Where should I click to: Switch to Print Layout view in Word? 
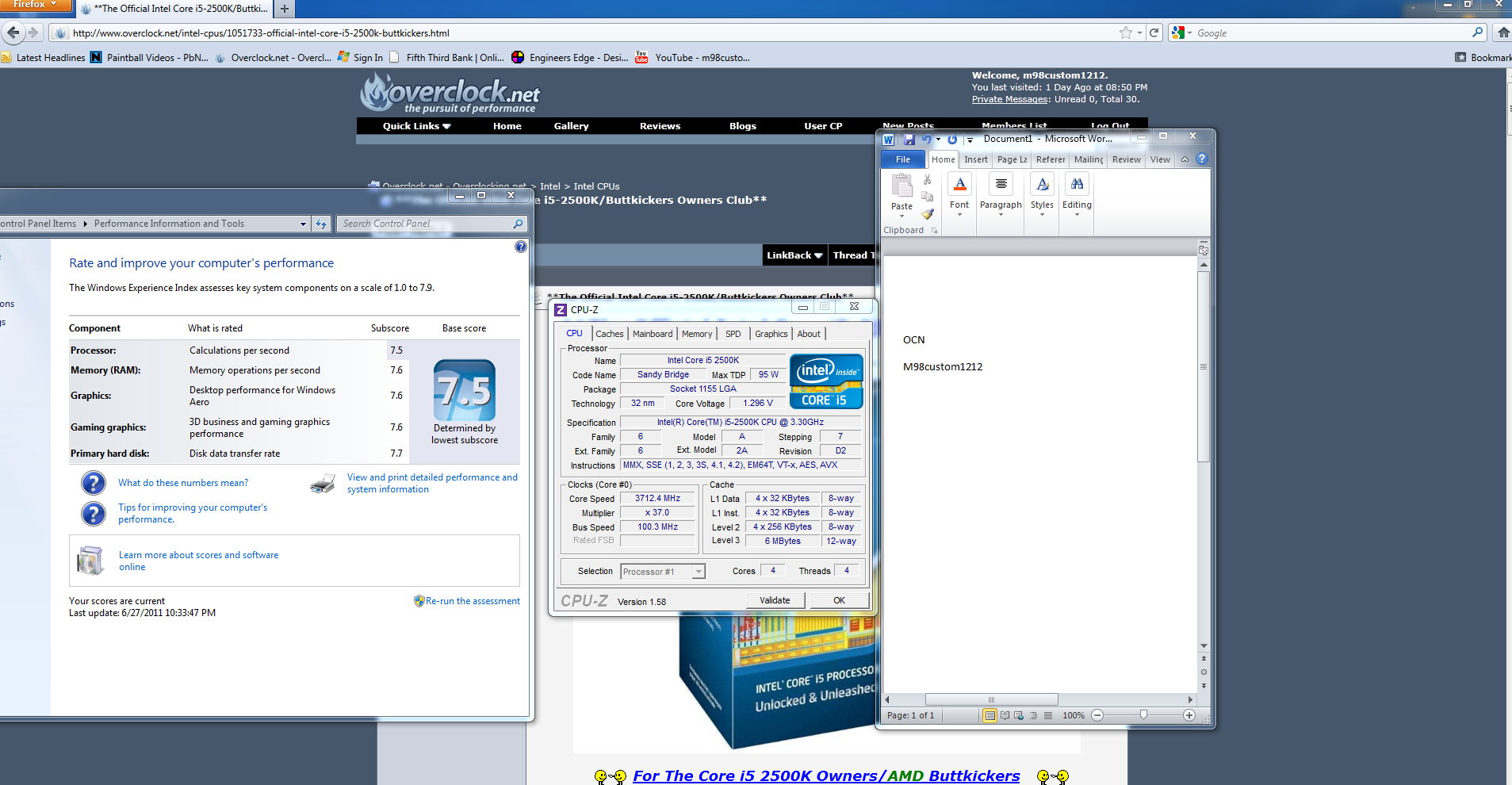click(x=989, y=715)
